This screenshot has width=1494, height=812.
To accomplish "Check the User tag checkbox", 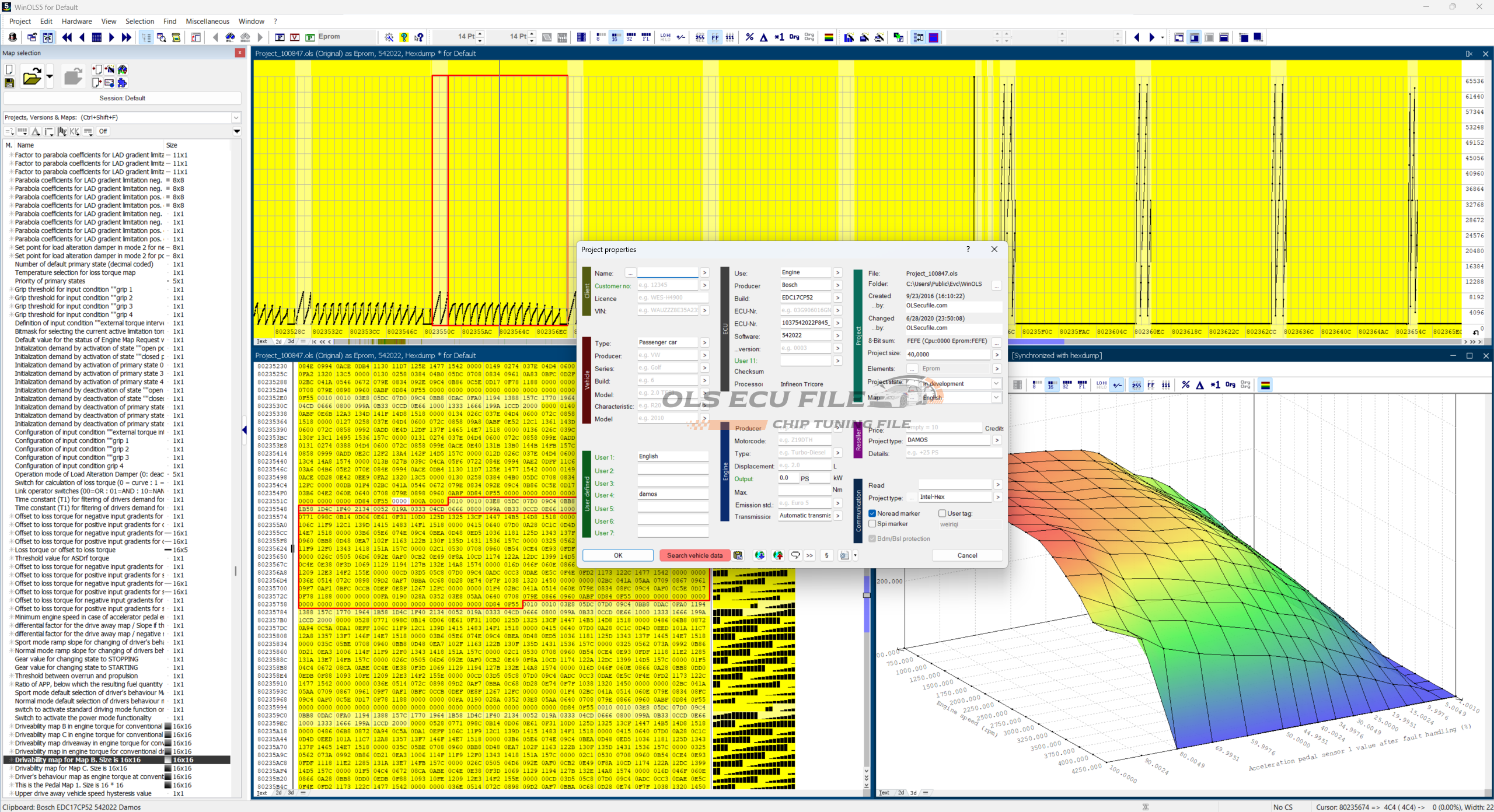I will coord(942,513).
